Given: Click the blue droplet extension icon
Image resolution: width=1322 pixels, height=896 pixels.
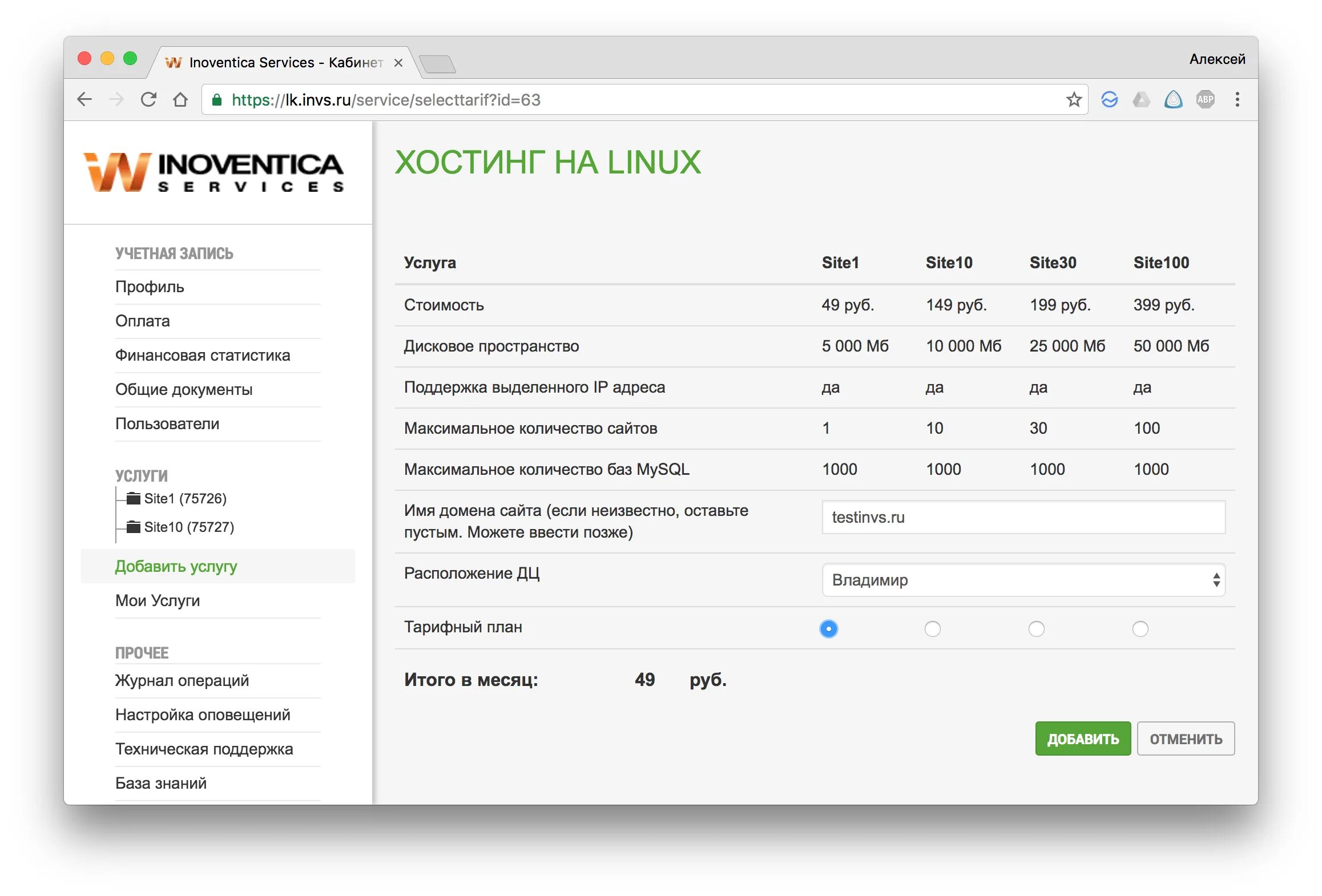Looking at the screenshot, I should click(x=1173, y=99).
